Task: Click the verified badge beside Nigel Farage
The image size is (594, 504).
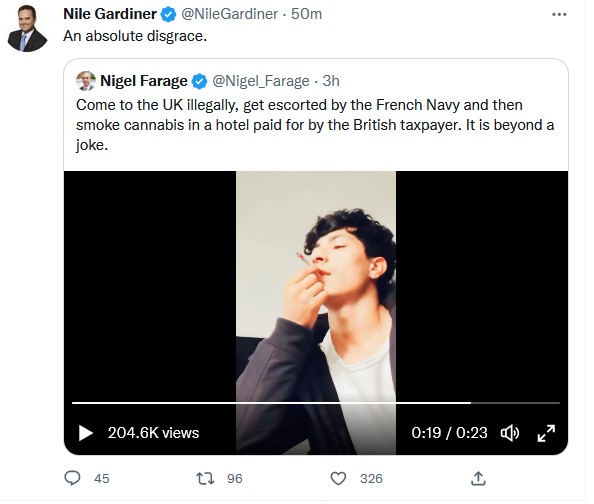Action: tap(200, 81)
